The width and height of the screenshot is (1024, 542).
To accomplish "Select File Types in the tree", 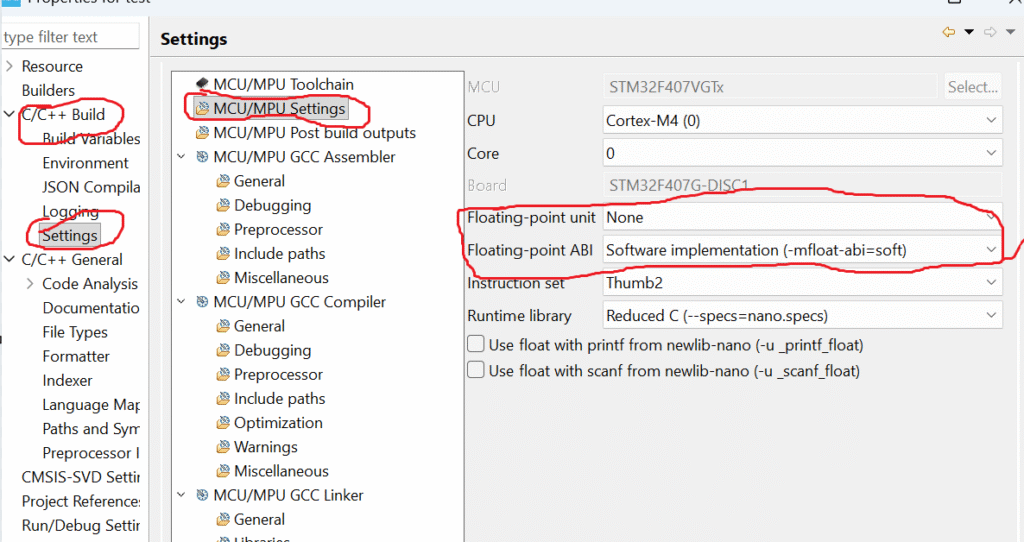I will coord(75,332).
